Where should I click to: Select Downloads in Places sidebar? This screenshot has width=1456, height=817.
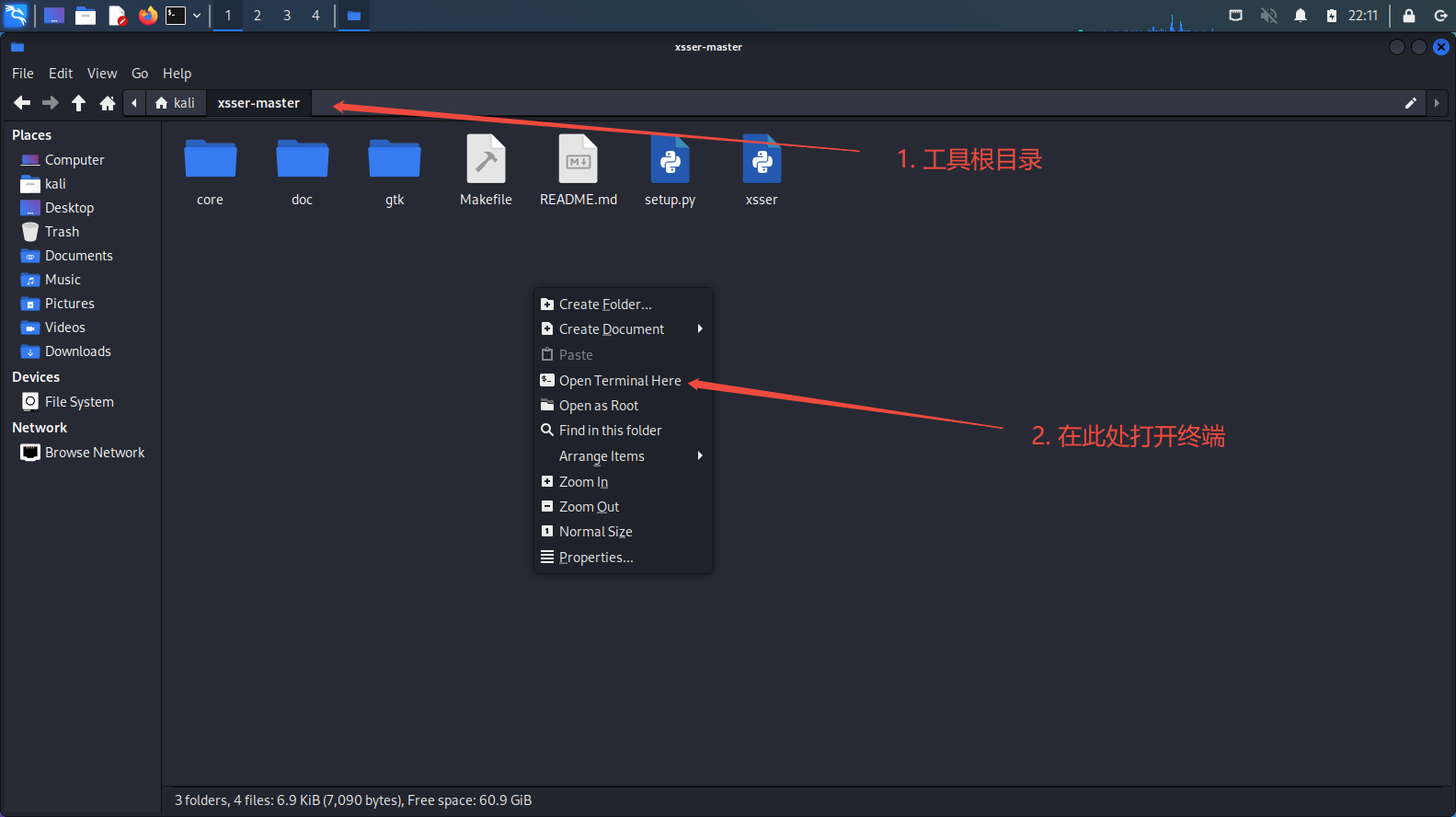tap(77, 351)
